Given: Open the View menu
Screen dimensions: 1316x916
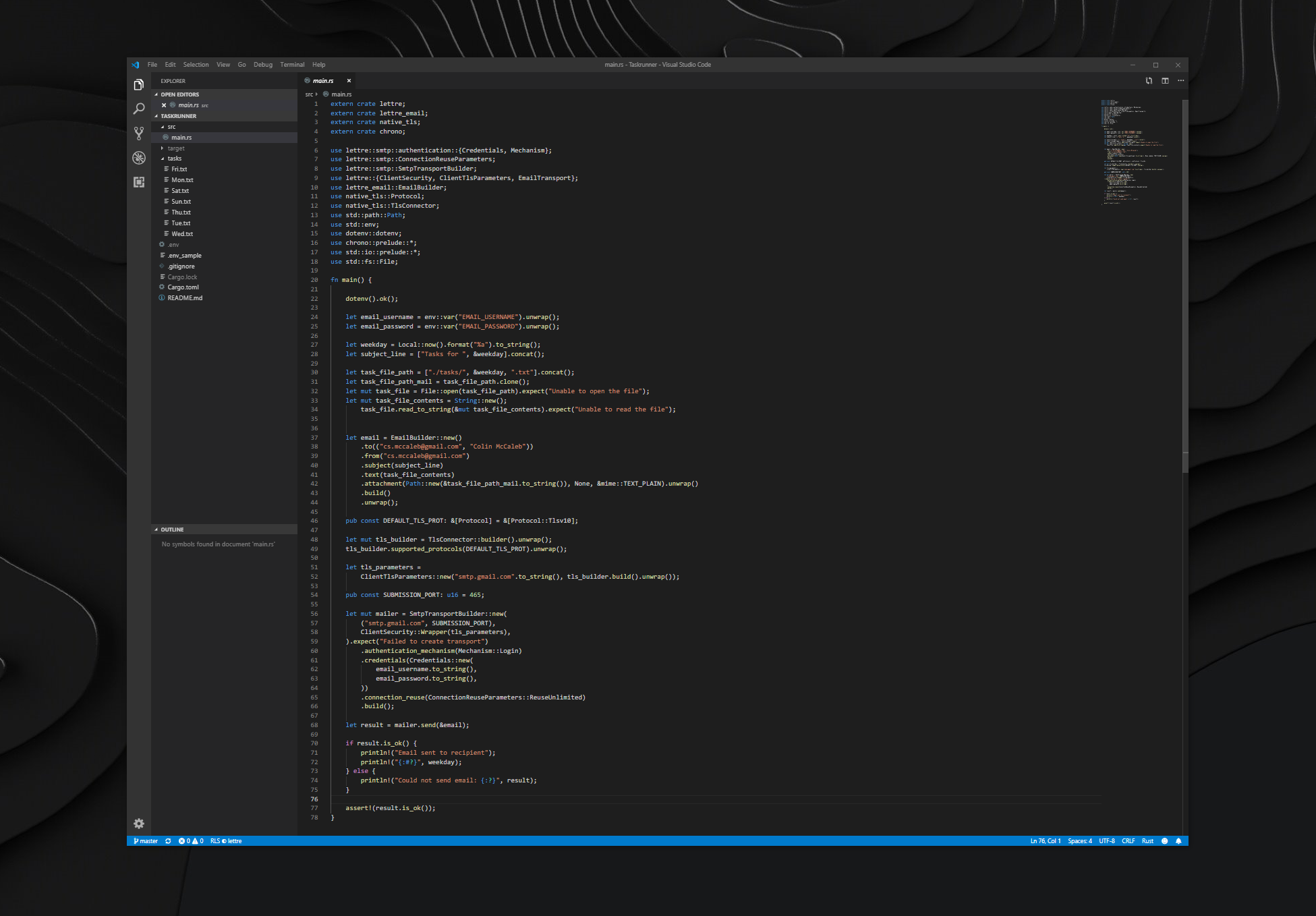Looking at the screenshot, I should 223,65.
